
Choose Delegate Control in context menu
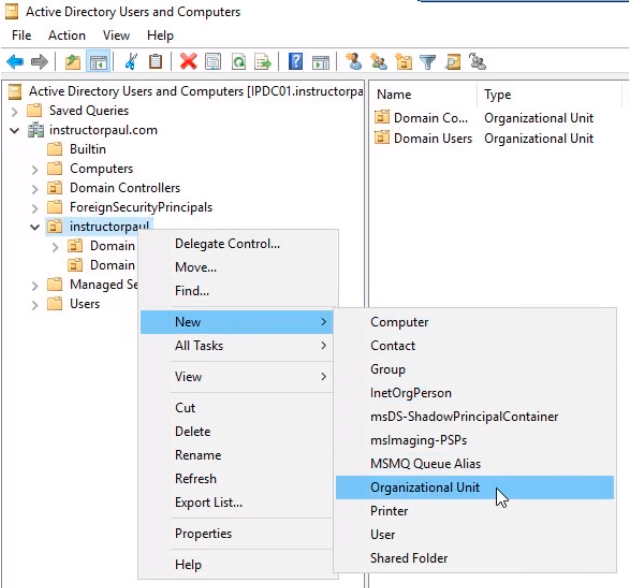coord(227,244)
